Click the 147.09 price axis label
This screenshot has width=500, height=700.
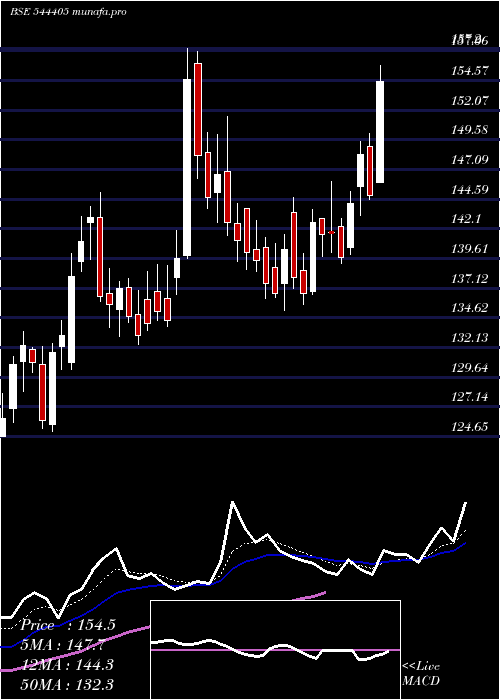(470, 160)
